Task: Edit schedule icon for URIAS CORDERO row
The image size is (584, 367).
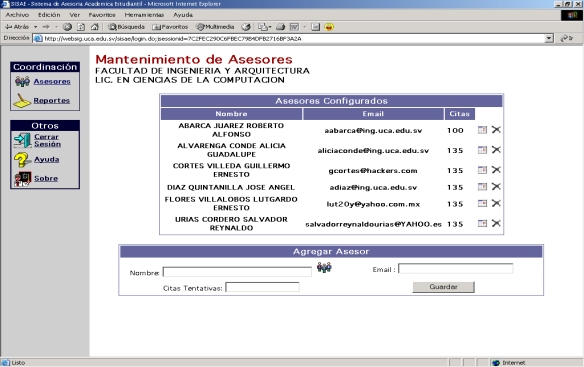Action: coord(482,223)
